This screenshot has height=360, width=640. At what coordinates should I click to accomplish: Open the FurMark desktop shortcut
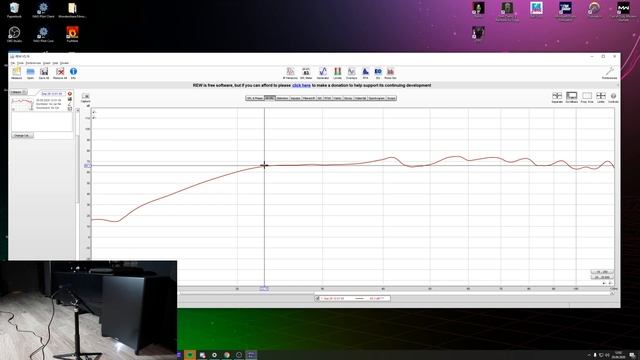(72, 34)
